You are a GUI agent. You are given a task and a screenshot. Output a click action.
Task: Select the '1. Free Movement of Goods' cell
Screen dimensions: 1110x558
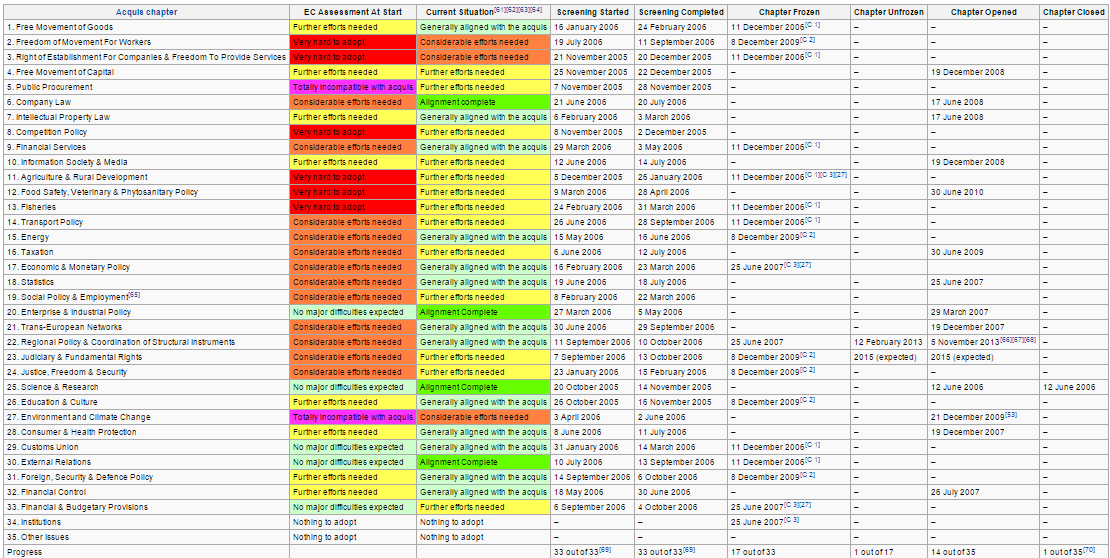(x=147, y=27)
